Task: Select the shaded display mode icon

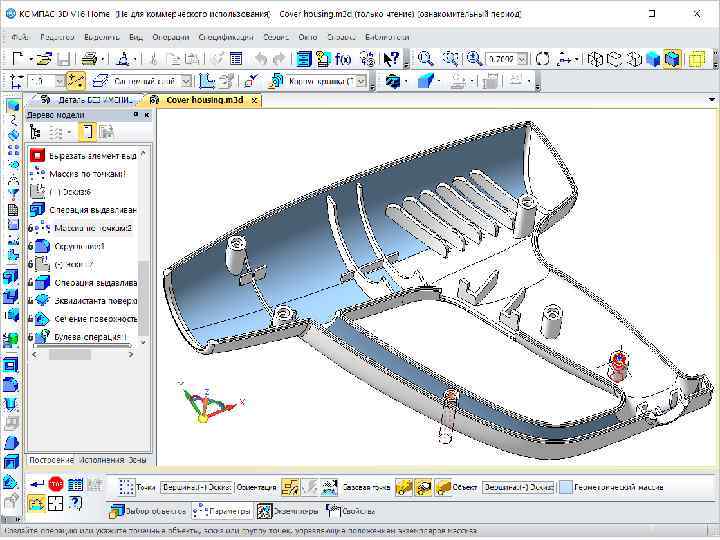Action: 652,59
